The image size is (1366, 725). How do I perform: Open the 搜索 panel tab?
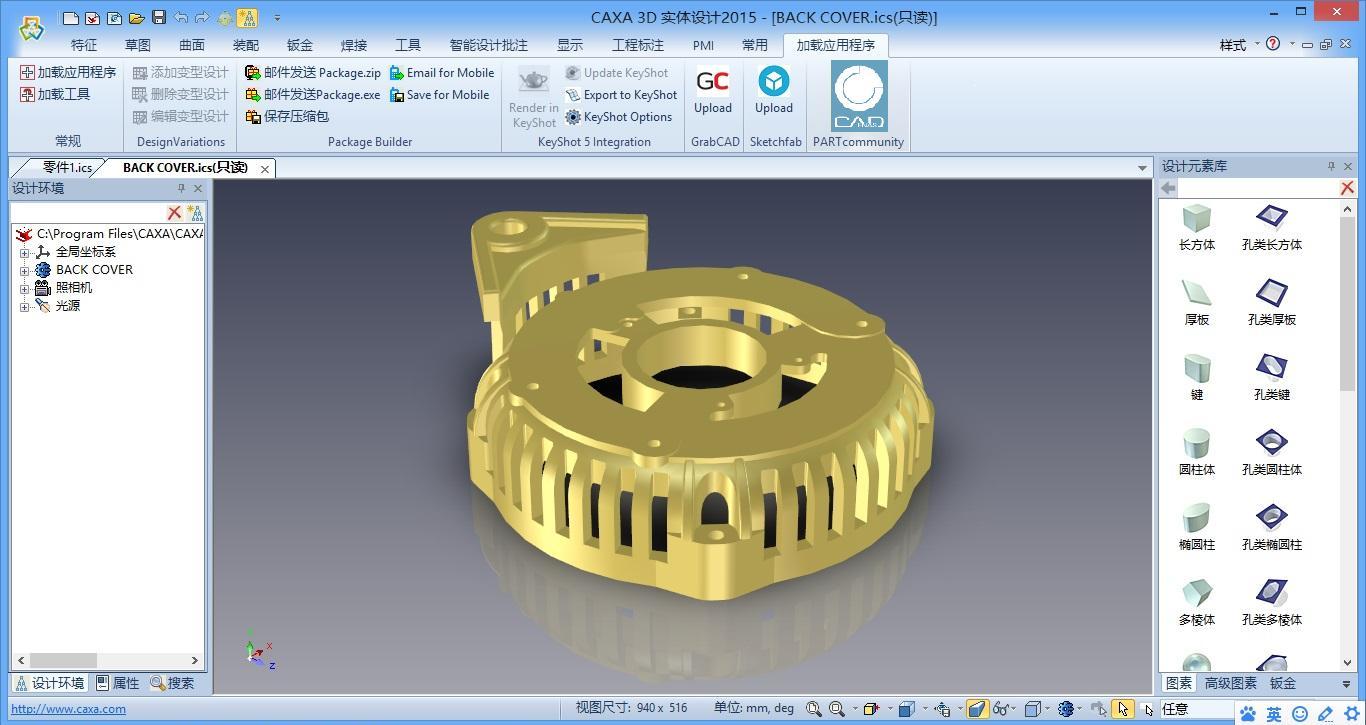coord(173,683)
